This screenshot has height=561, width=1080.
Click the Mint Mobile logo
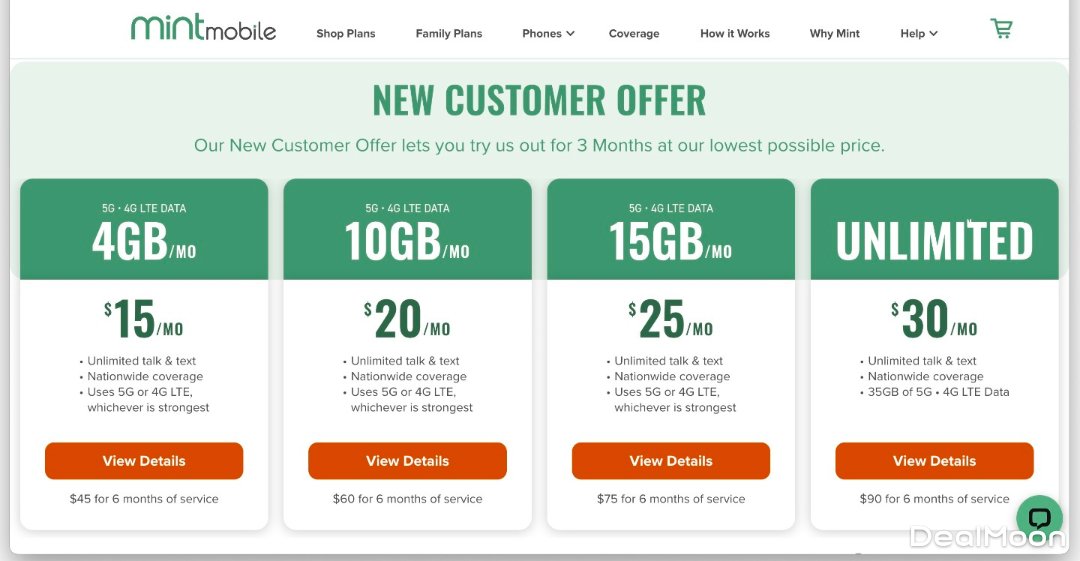(x=203, y=28)
